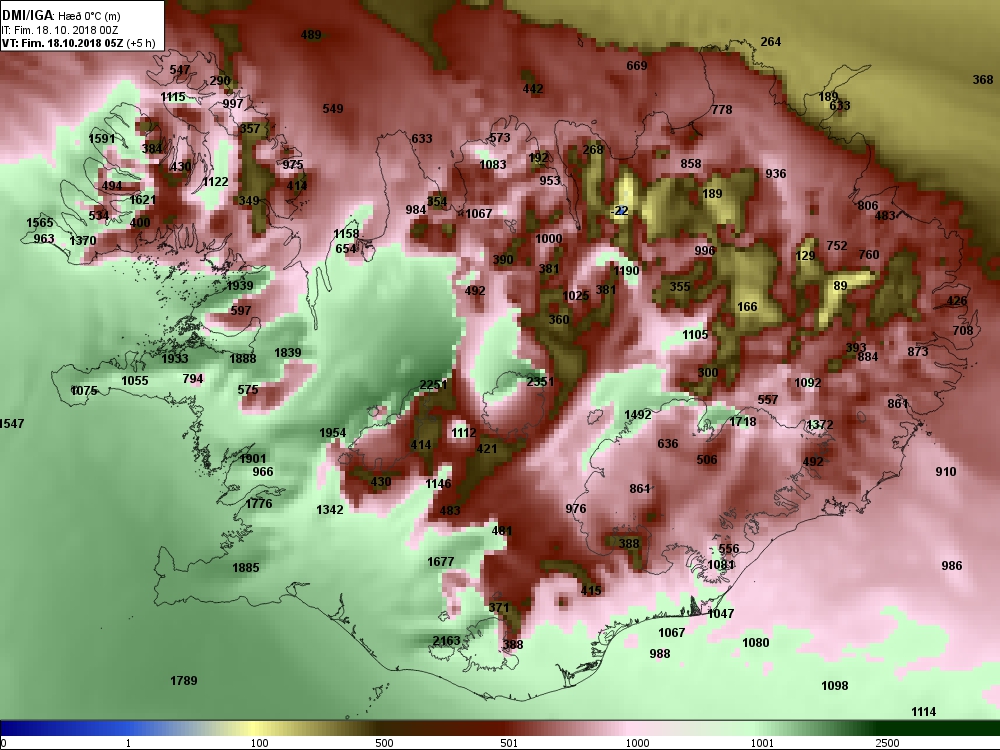Click the map value 2351

540,381
